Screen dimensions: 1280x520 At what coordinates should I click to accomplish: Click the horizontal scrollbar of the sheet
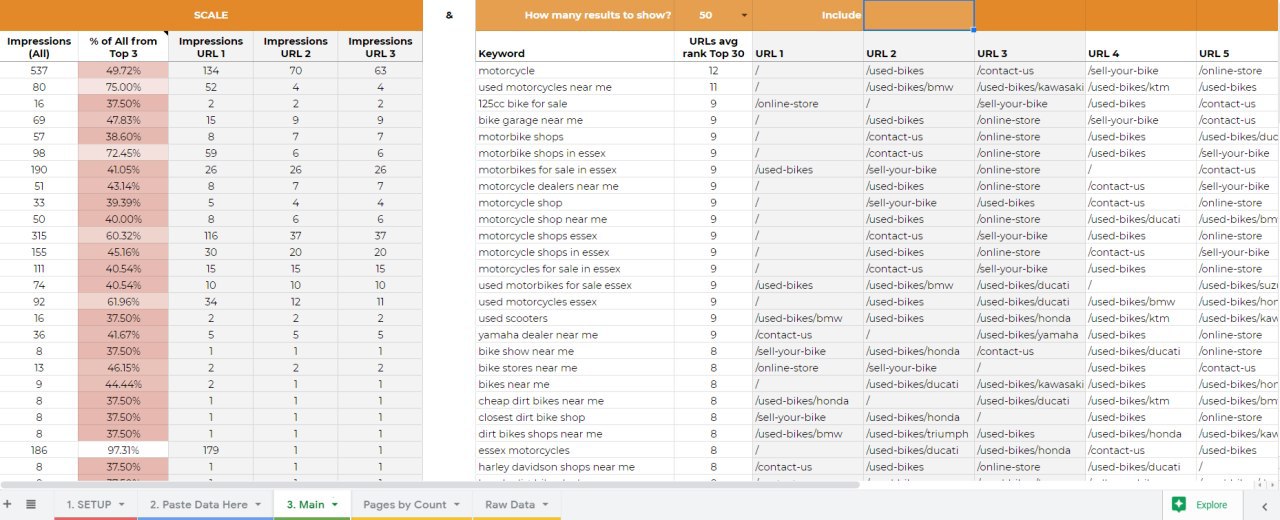430,485
